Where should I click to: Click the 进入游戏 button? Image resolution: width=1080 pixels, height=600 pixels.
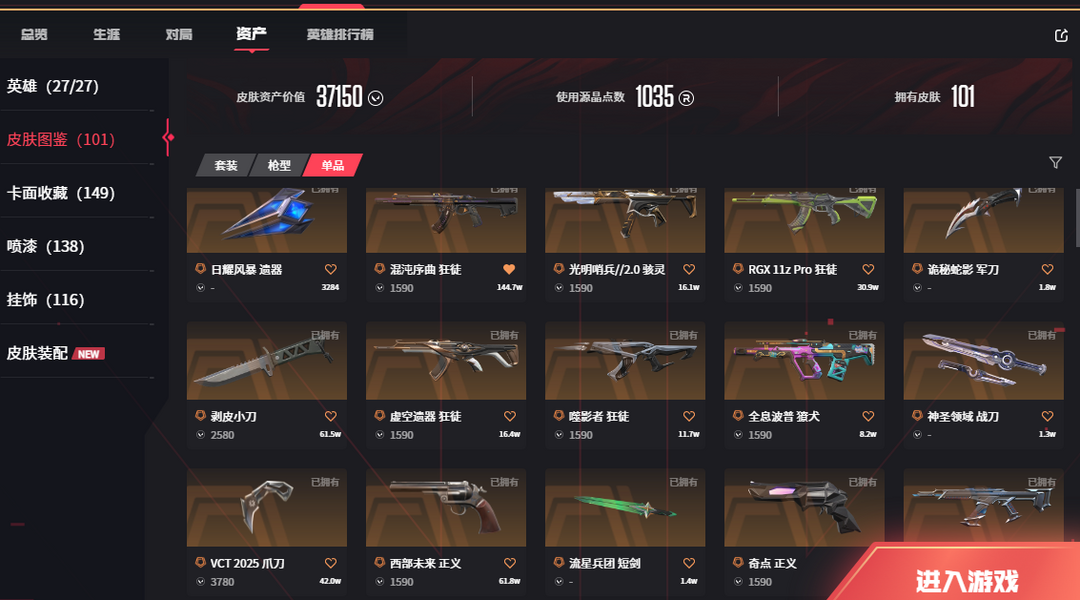coord(966,581)
